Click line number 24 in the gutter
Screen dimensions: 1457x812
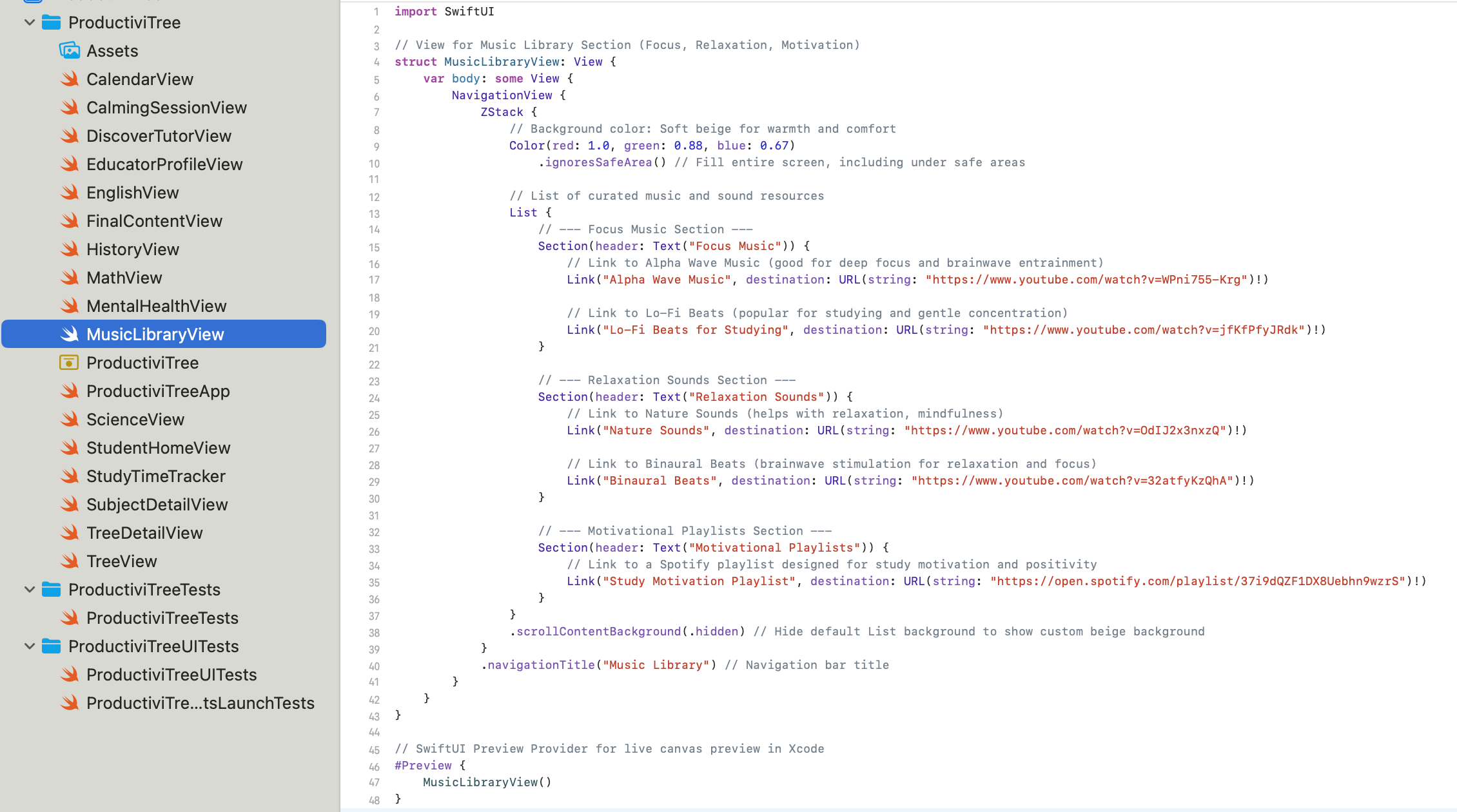coord(374,398)
